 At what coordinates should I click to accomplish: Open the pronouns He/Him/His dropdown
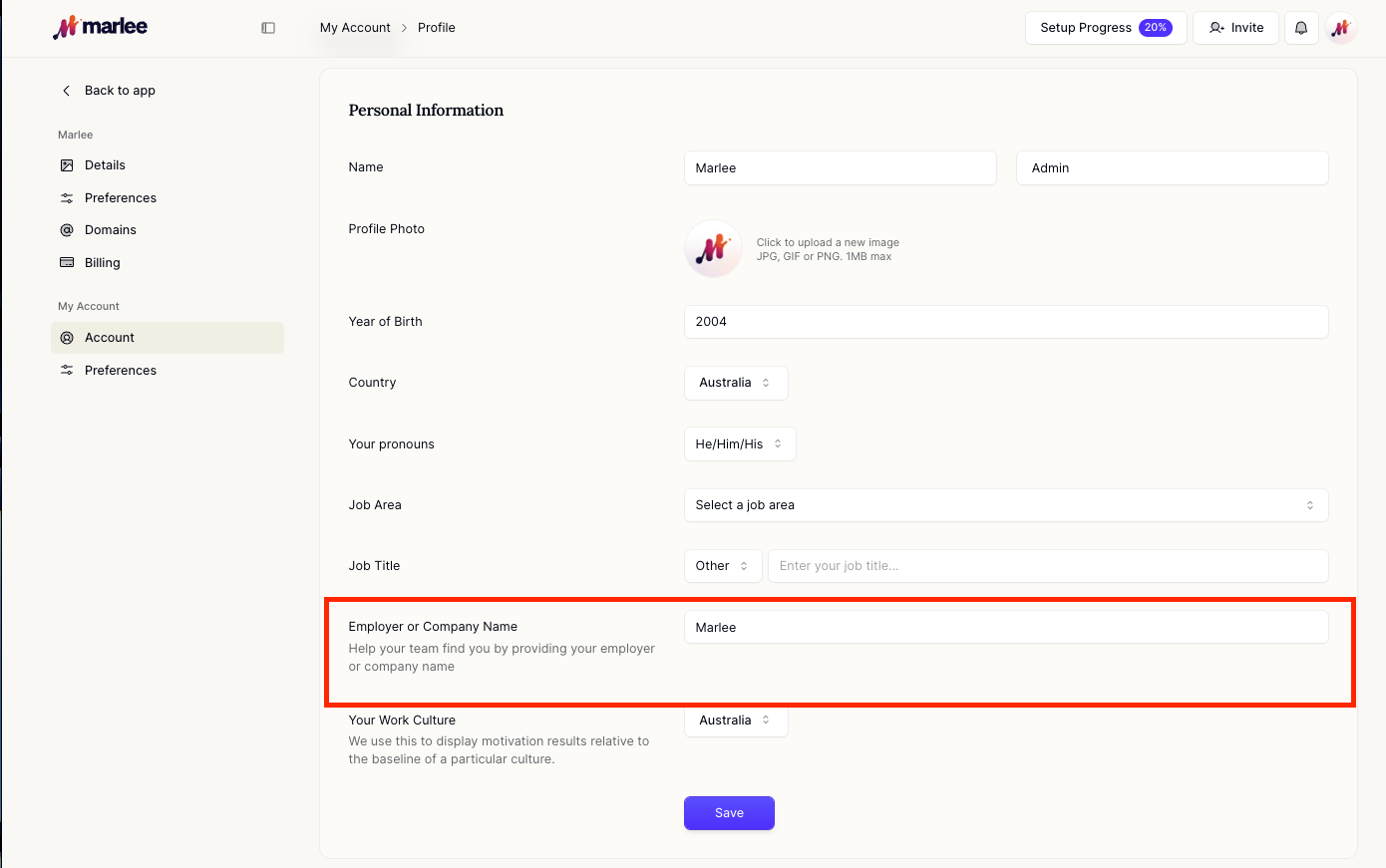tap(740, 444)
